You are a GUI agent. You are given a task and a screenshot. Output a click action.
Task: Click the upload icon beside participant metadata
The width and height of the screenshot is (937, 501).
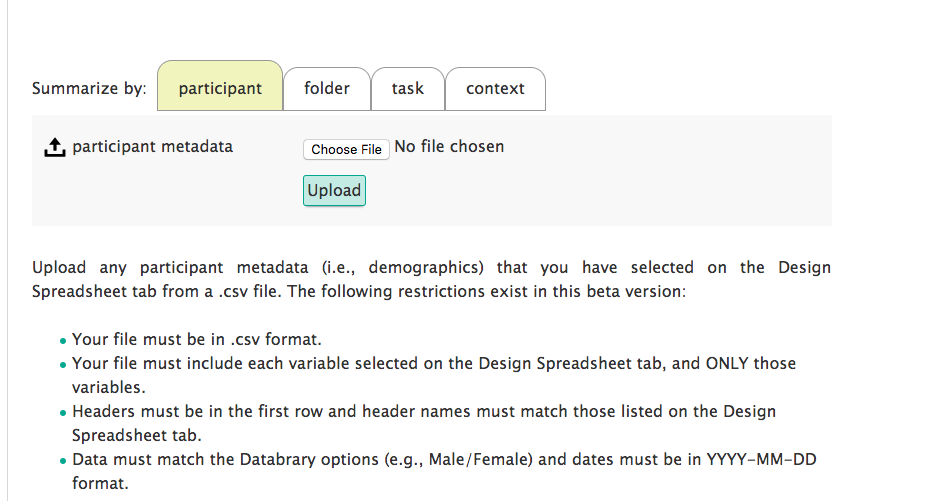(53, 148)
